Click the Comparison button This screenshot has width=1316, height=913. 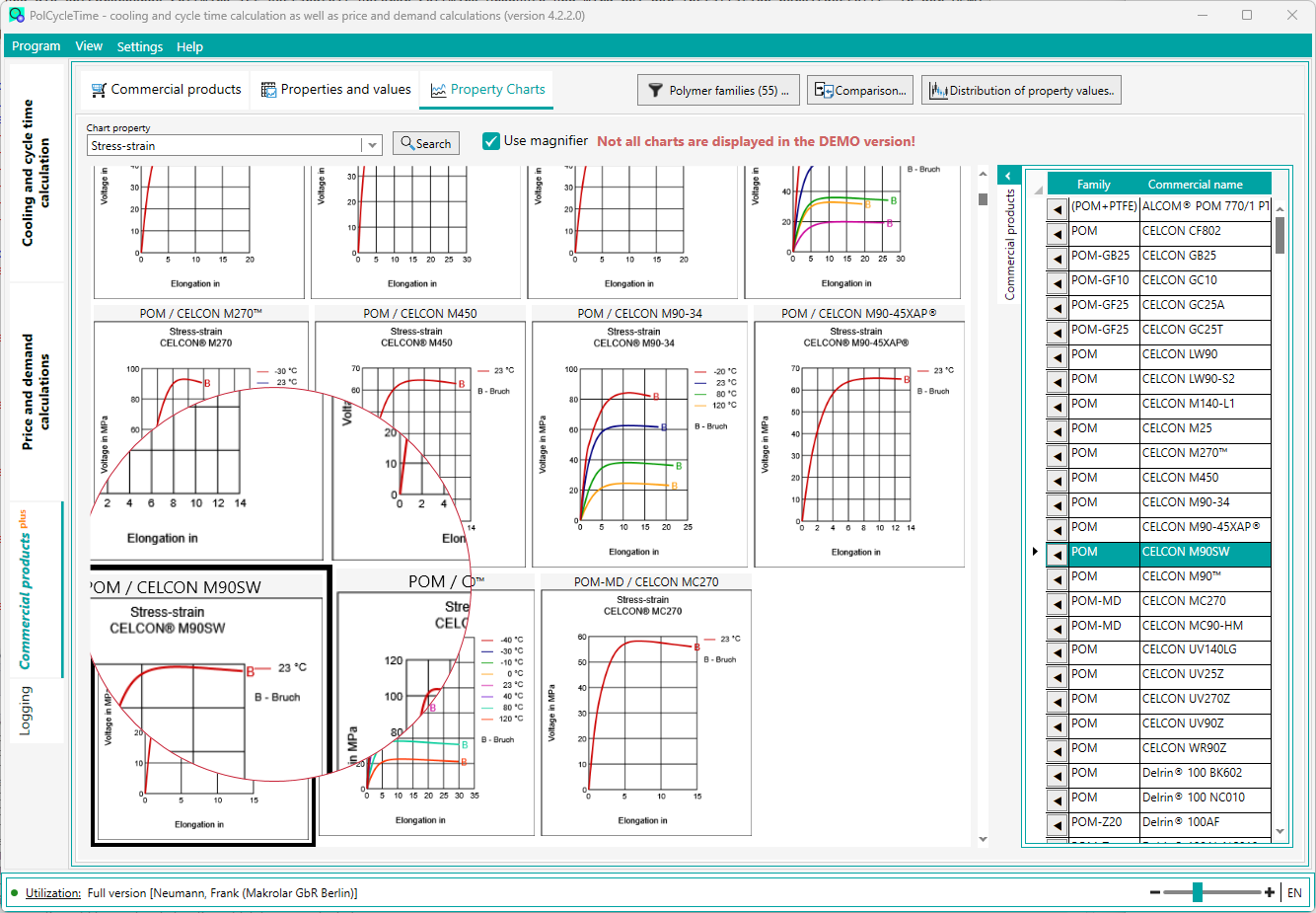(x=860, y=90)
